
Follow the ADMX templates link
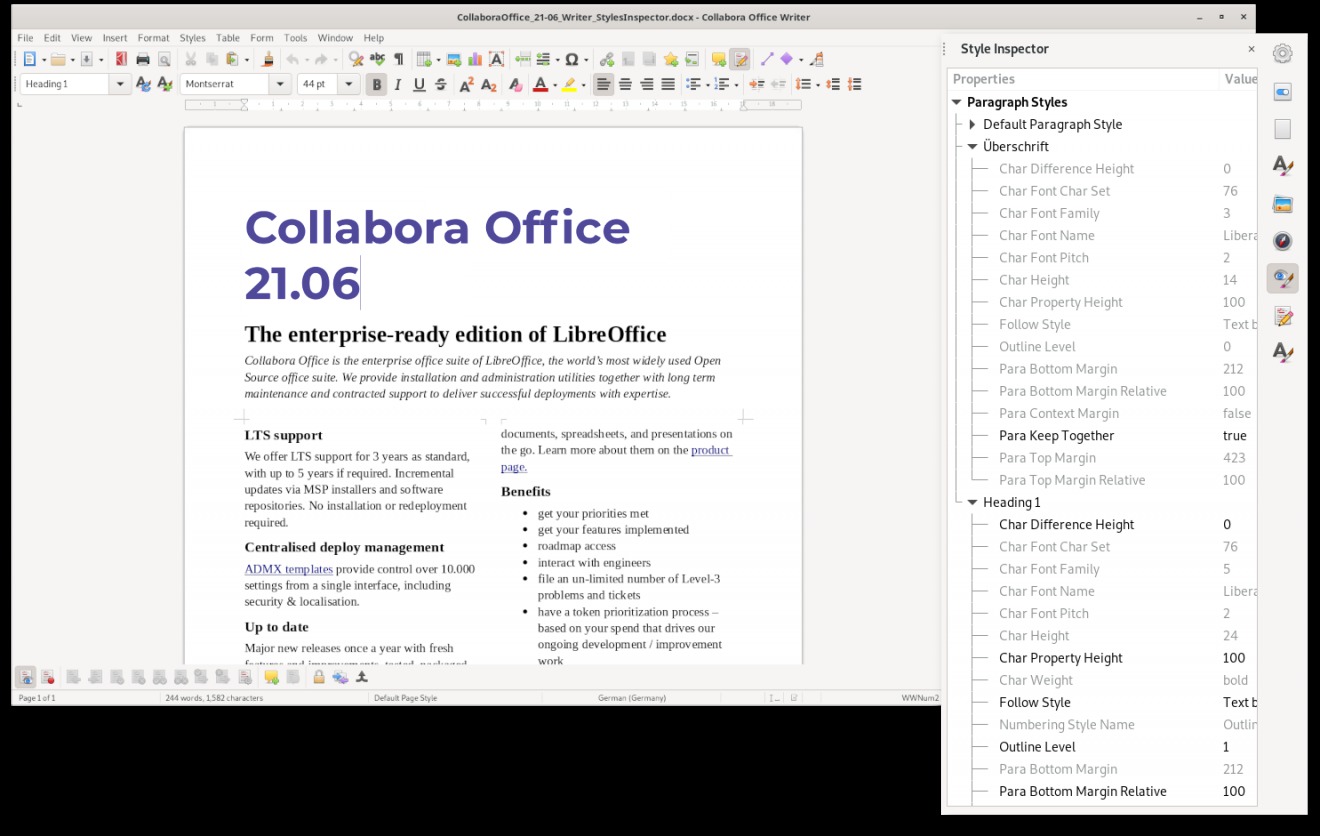(288, 569)
